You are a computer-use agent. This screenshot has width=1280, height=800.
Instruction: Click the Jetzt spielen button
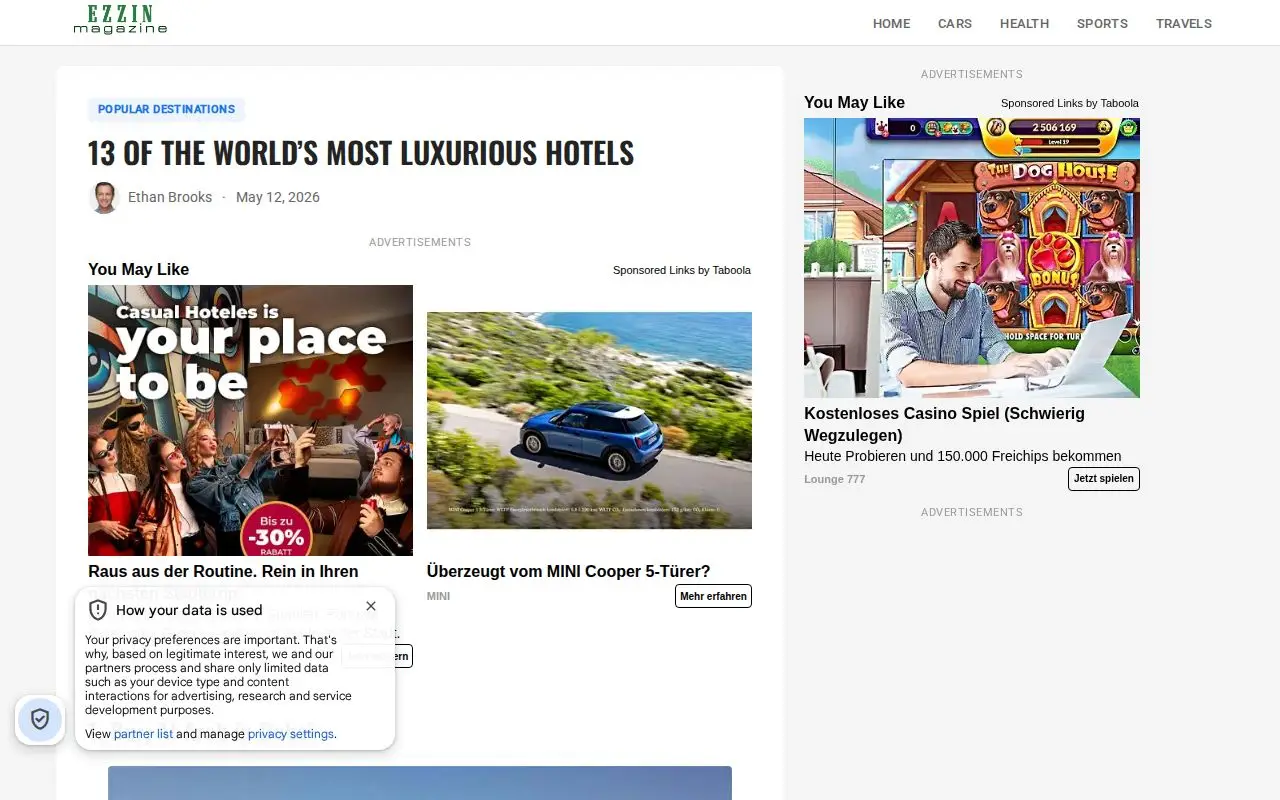click(x=1104, y=479)
